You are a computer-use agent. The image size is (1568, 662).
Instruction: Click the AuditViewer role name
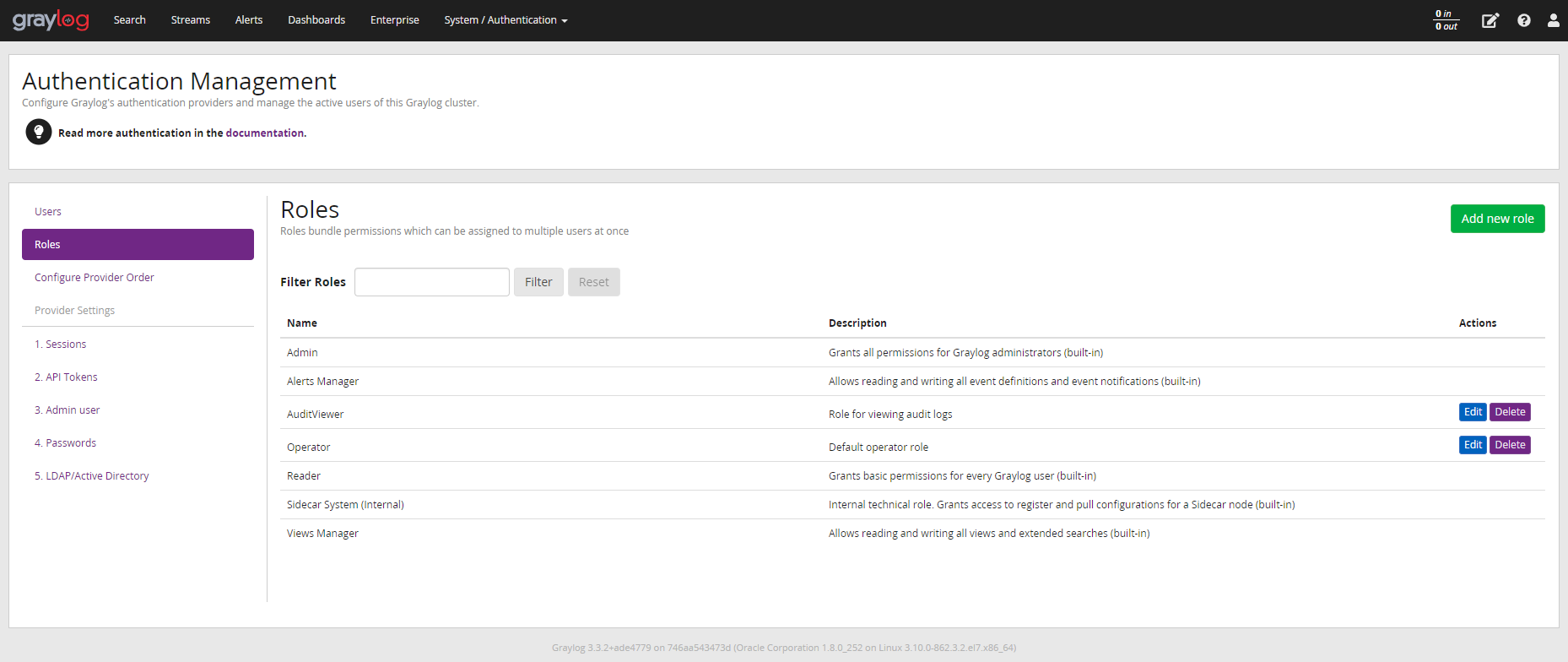click(x=315, y=414)
